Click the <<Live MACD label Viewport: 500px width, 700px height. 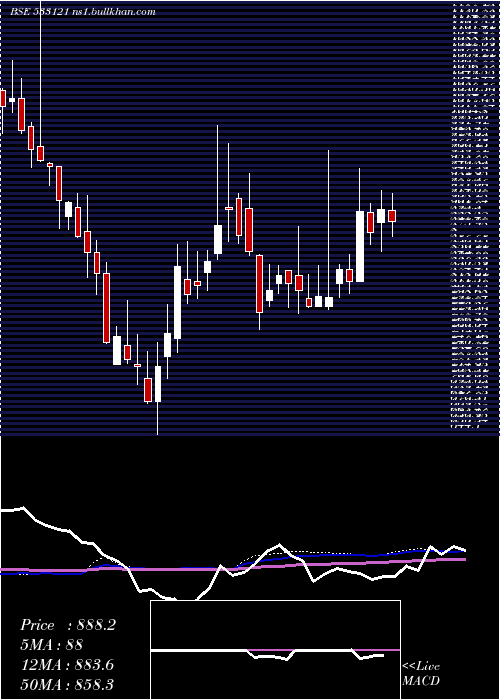point(421,674)
